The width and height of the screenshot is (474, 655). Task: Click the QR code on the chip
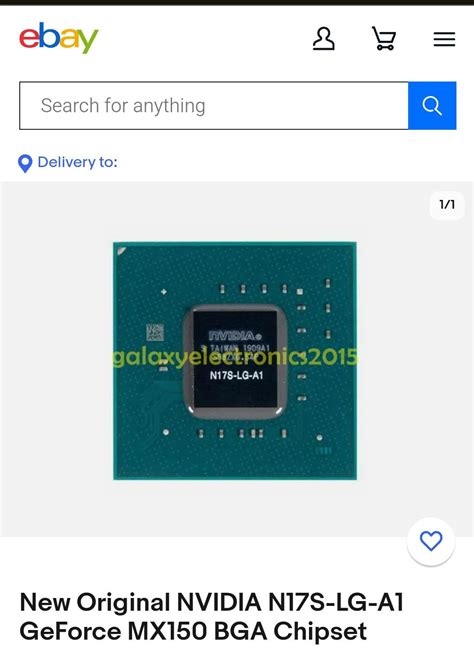(155, 332)
